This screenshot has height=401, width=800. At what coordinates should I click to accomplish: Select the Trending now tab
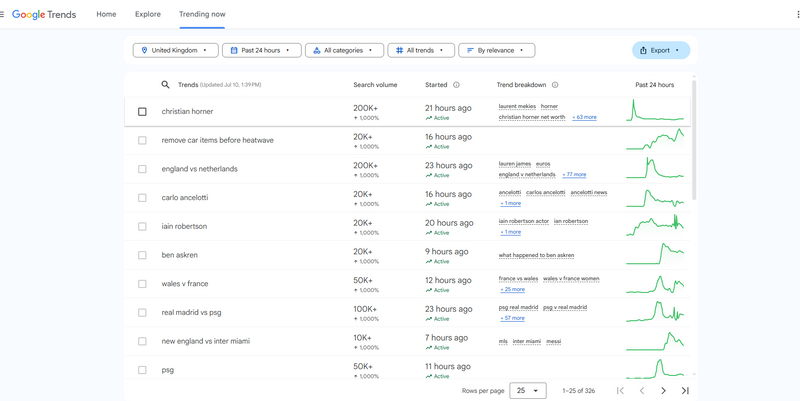(202, 14)
